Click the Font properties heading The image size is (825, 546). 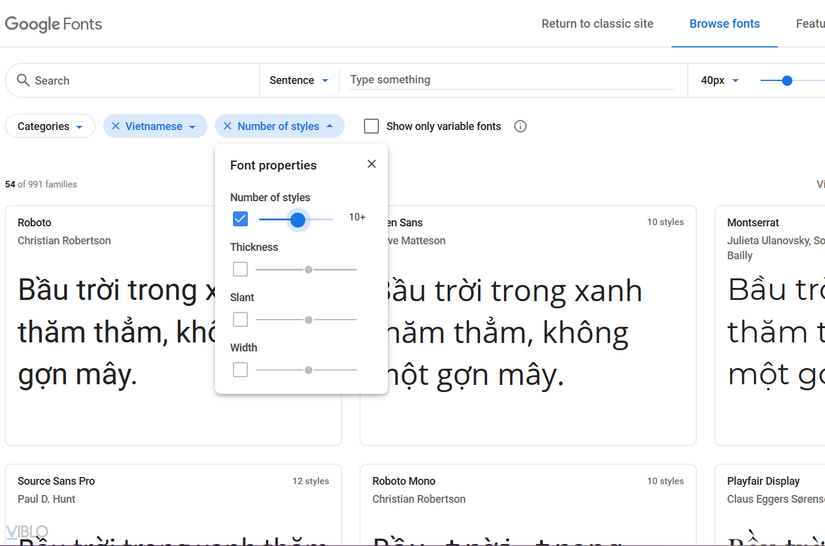(x=273, y=165)
